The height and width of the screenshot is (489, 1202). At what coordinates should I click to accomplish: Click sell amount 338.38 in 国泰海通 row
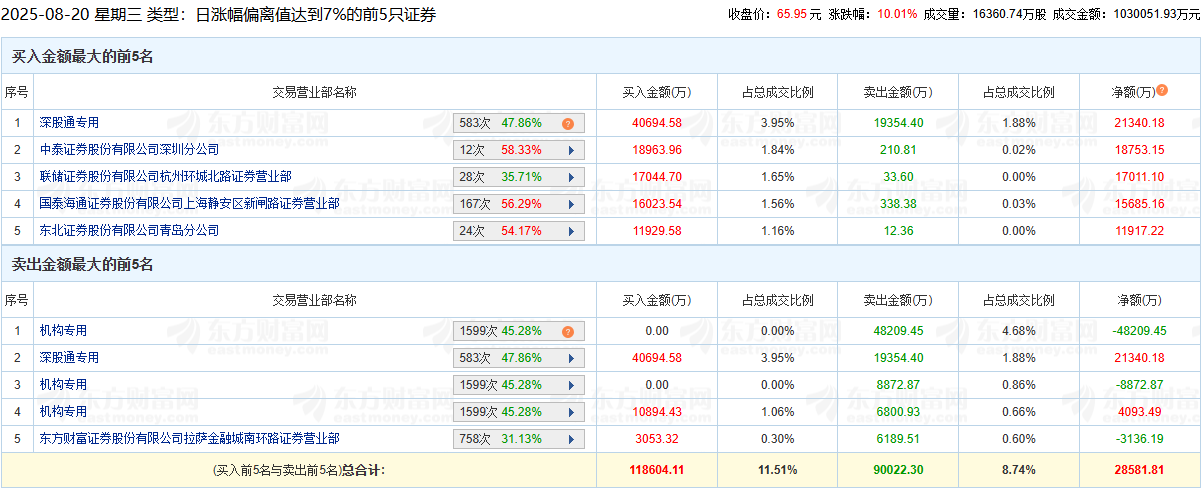point(898,204)
